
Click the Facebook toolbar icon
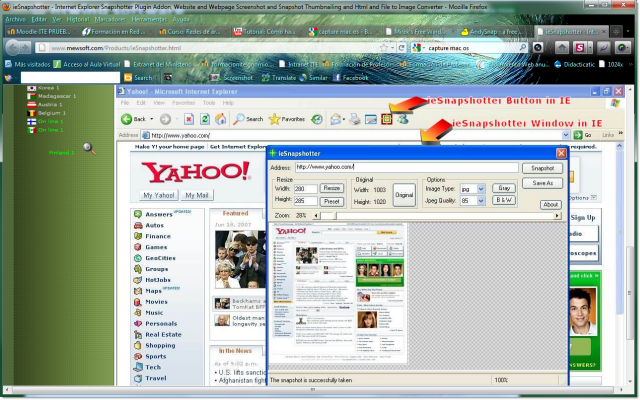pyautogui.click(x=351, y=78)
